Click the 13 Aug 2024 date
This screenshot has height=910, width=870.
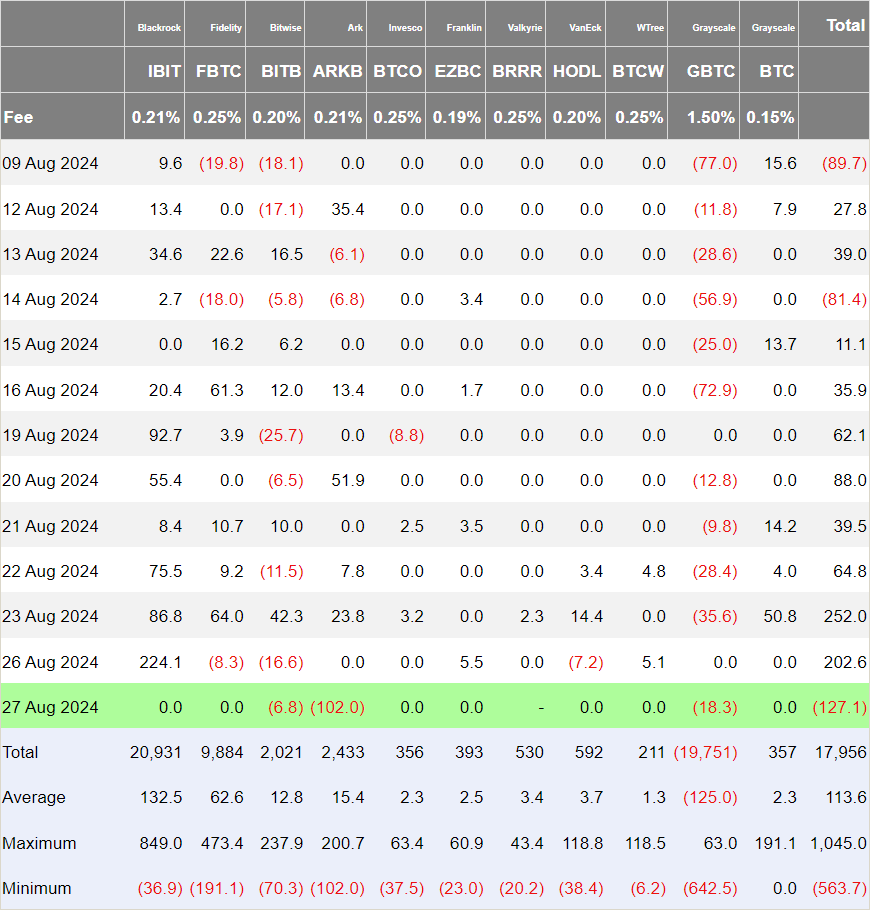tap(50, 254)
